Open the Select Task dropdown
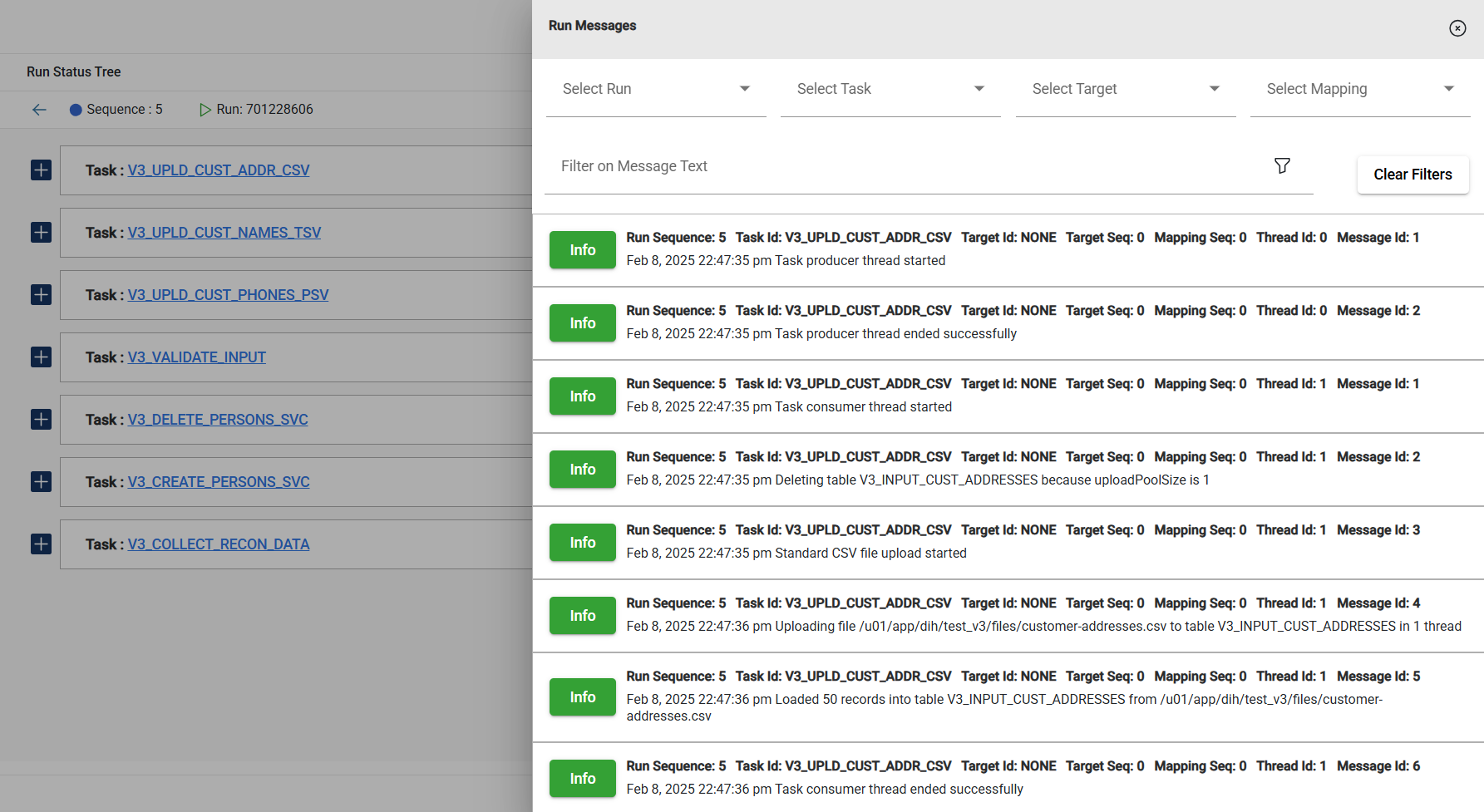1484x812 pixels. tap(890, 89)
